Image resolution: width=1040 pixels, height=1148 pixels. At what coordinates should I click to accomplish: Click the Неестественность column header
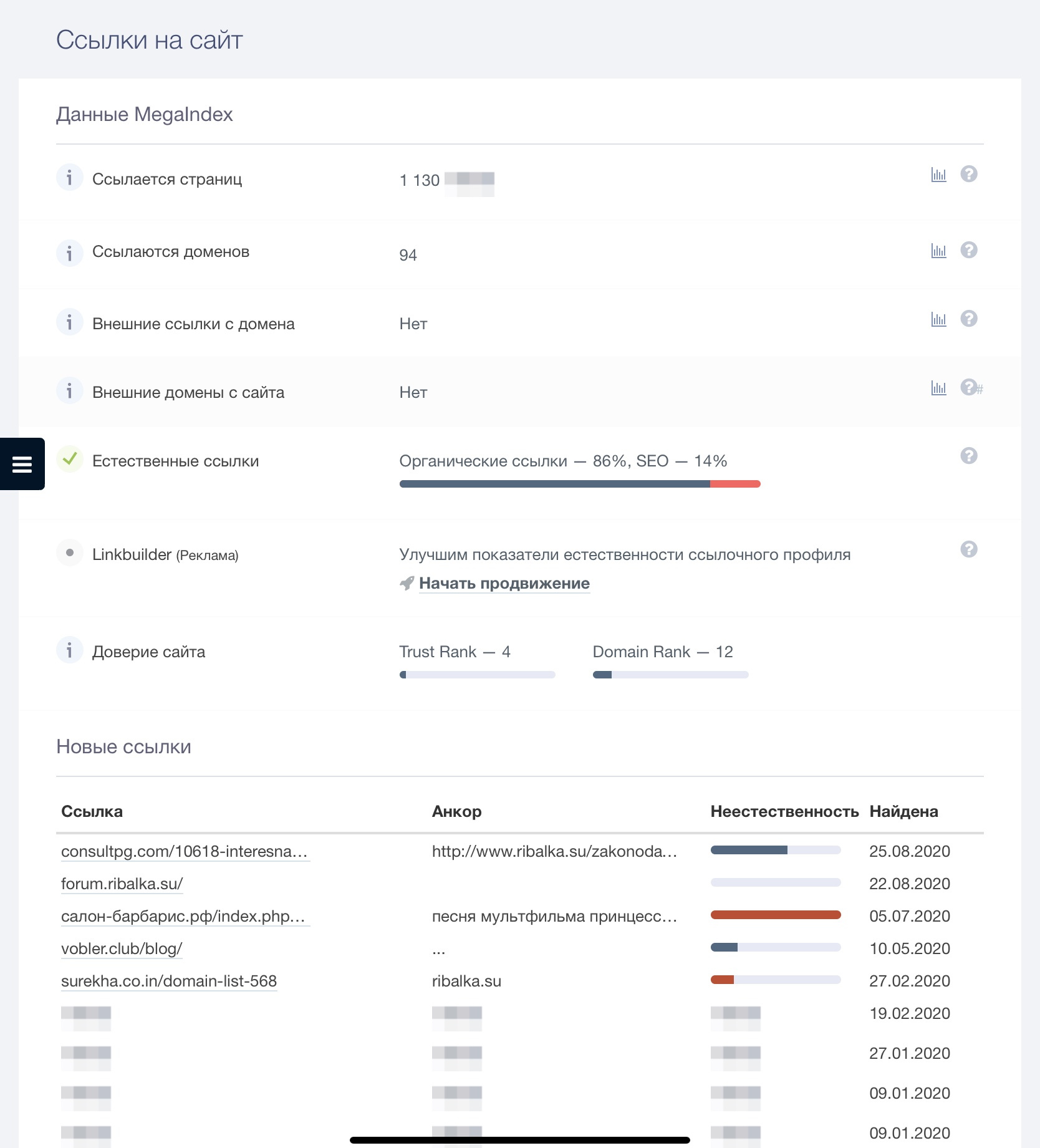pos(784,811)
